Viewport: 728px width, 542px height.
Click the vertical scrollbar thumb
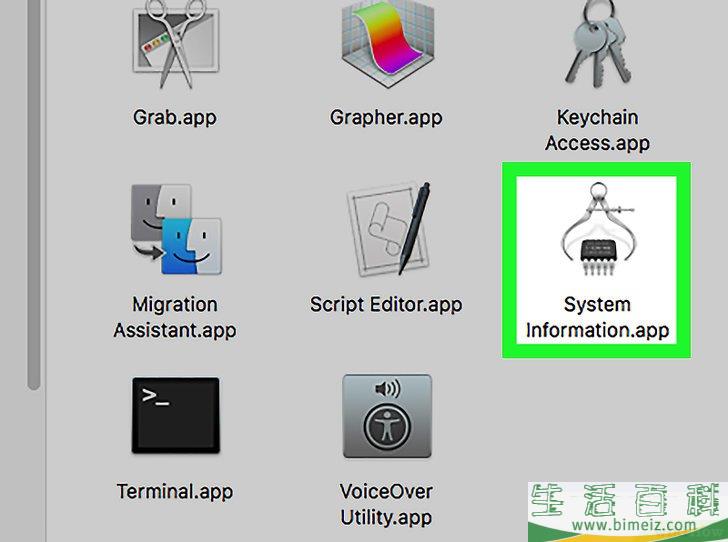click(33, 195)
